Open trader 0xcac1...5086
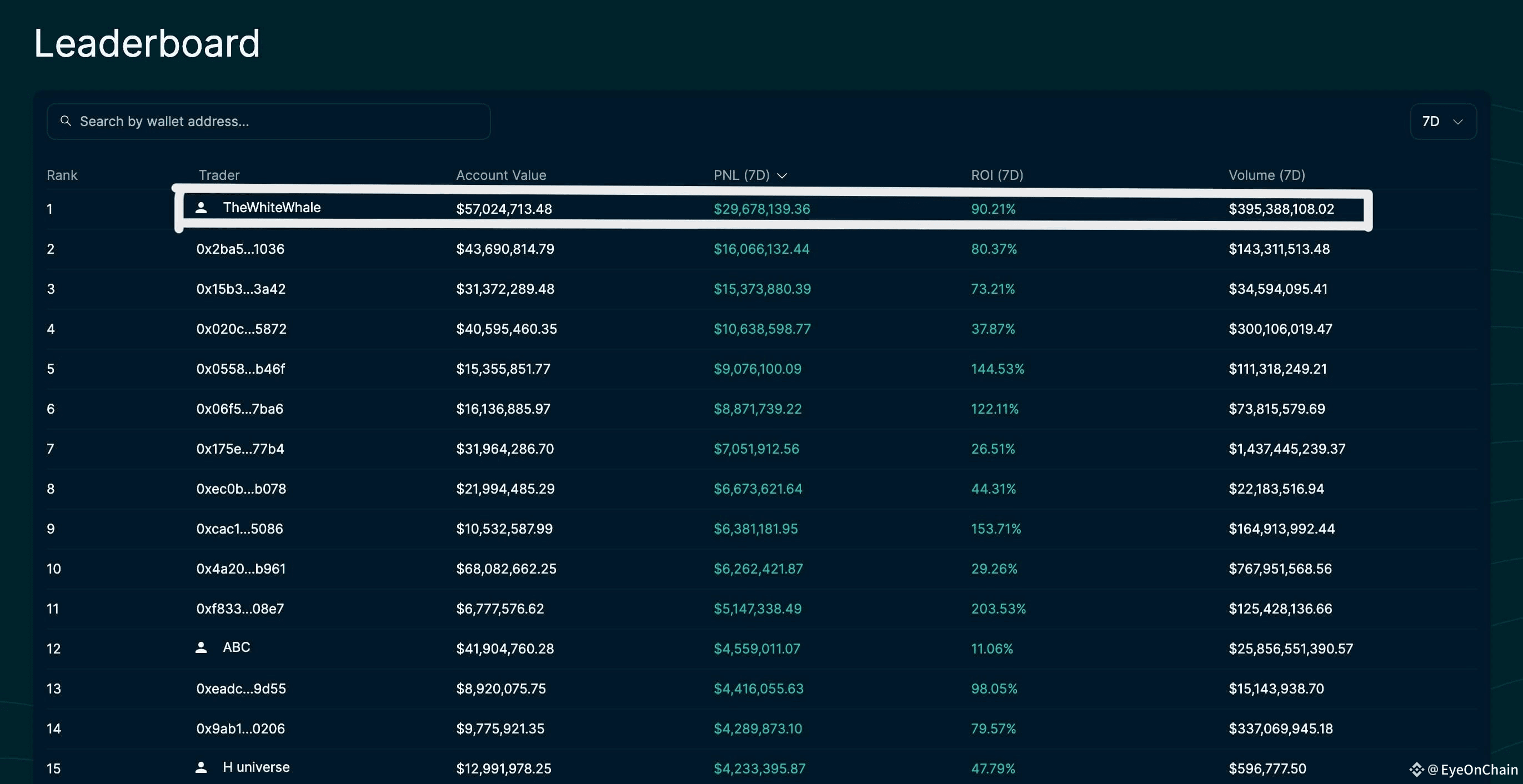Image resolution: width=1523 pixels, height=784 pixels. click(x=239, y=528)
